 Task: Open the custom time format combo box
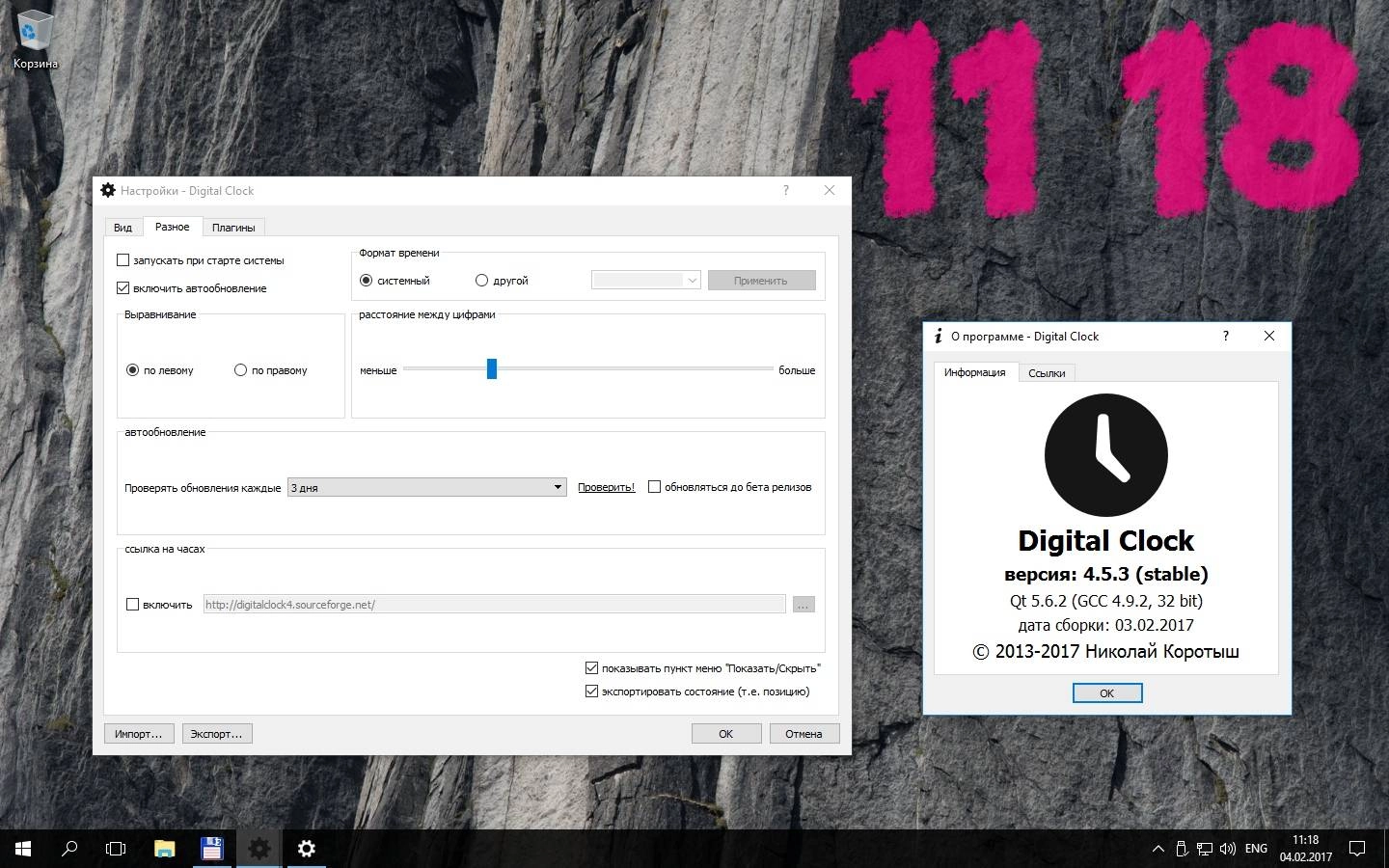(x=645, y=281)
